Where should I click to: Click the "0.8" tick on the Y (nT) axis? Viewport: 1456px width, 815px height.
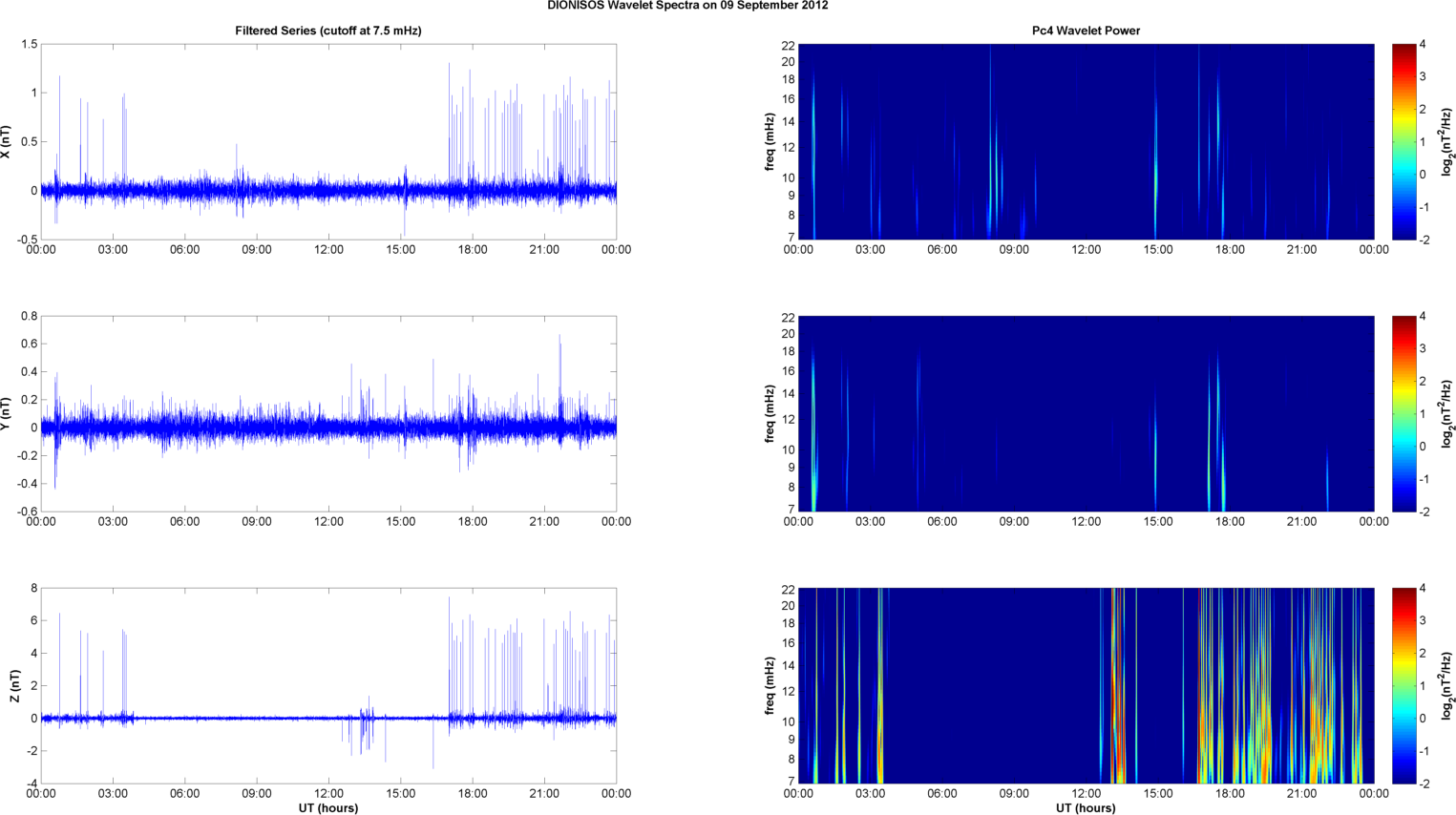pos(29,316)
